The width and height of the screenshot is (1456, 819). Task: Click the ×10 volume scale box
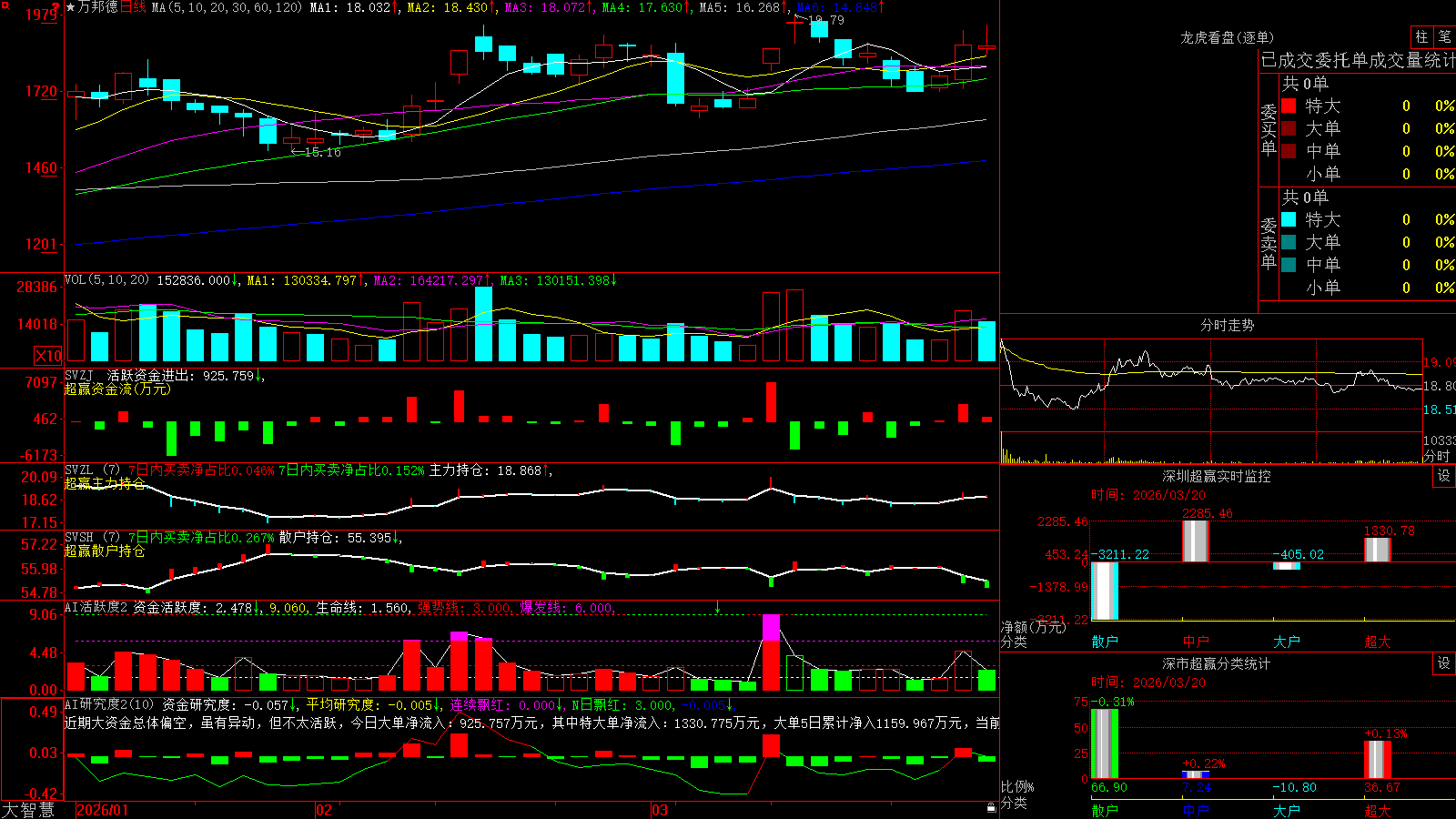[48, 356]
